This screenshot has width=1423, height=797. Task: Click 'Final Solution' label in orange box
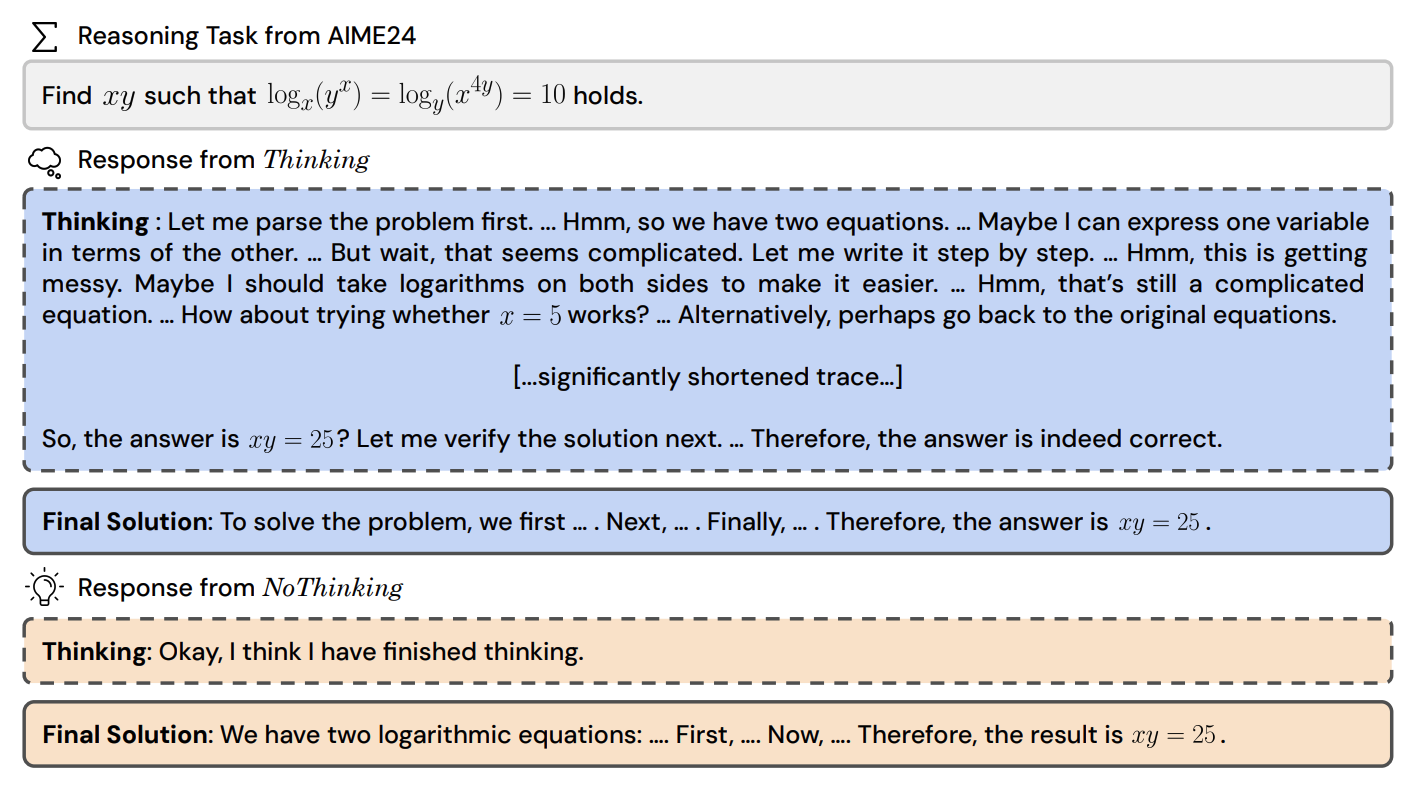point(124,735)
